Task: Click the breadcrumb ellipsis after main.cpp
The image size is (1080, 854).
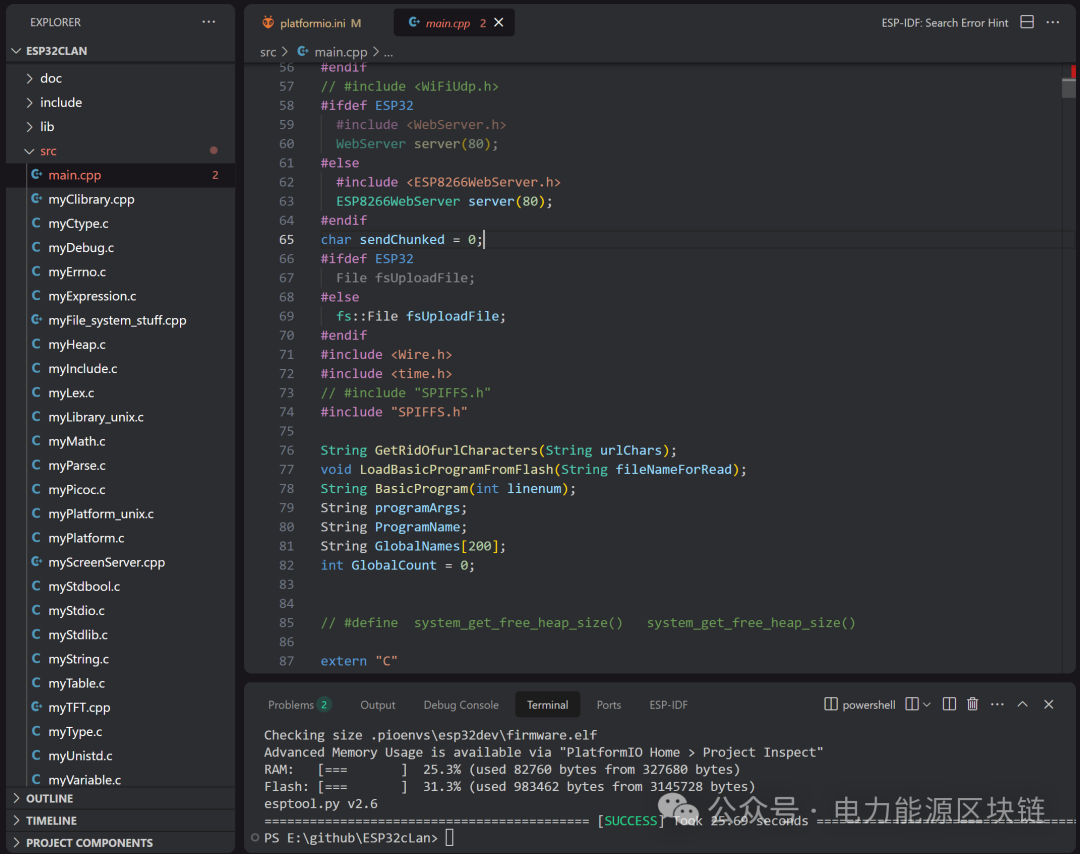Action: 388,52
